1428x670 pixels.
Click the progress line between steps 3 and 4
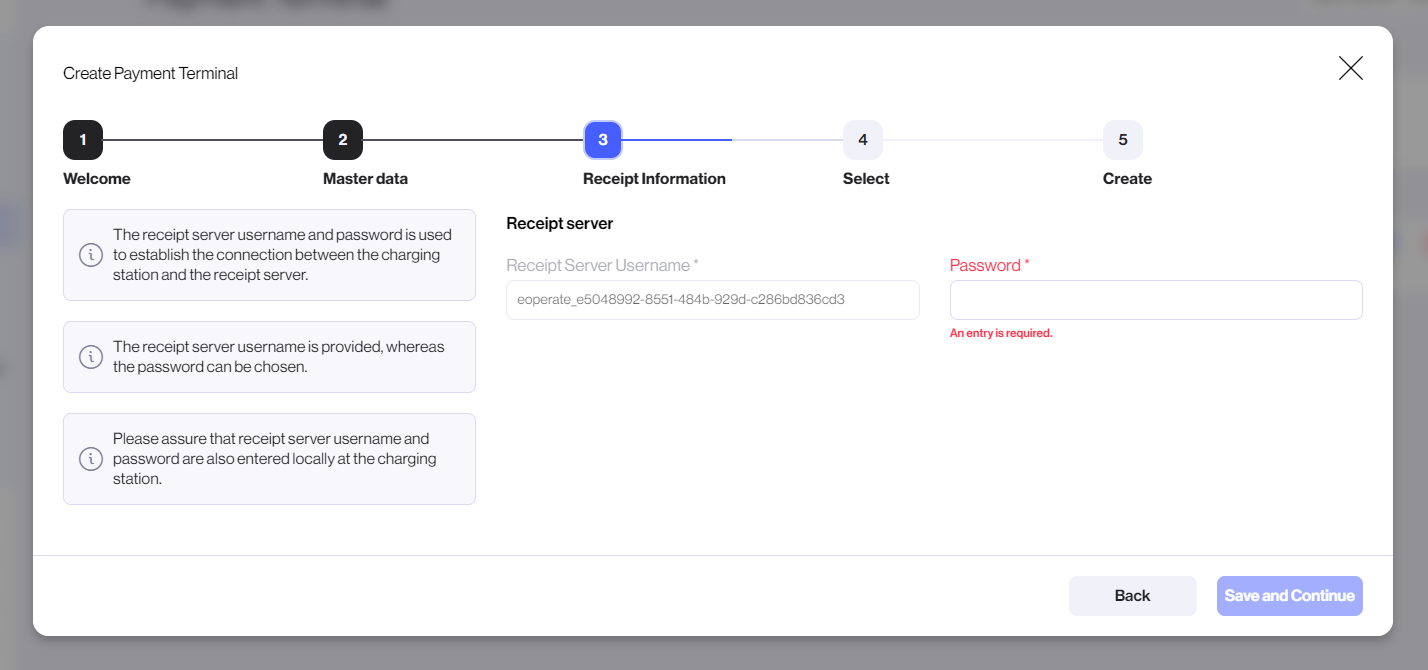[x=730, y=140]
